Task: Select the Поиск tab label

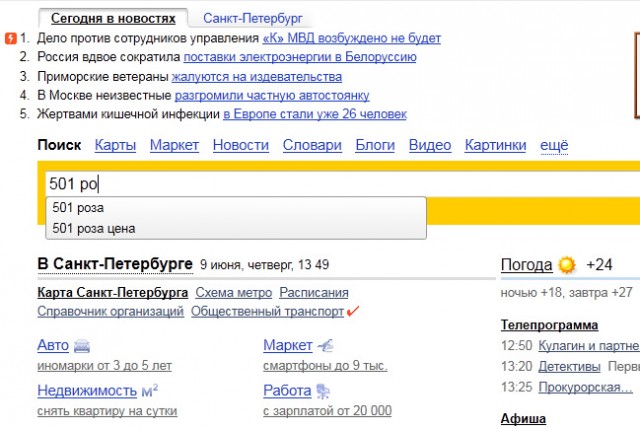Action: tap(59, 145)
